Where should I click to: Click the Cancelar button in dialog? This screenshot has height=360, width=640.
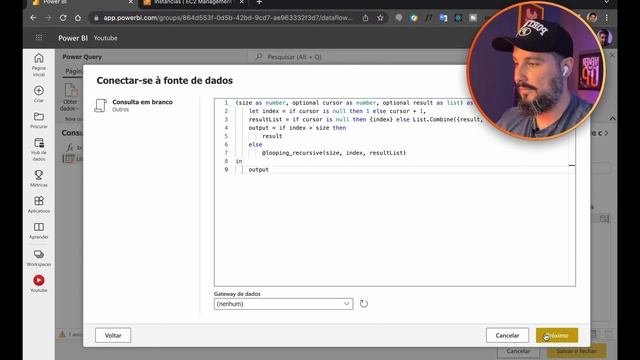tap(507, 335)
